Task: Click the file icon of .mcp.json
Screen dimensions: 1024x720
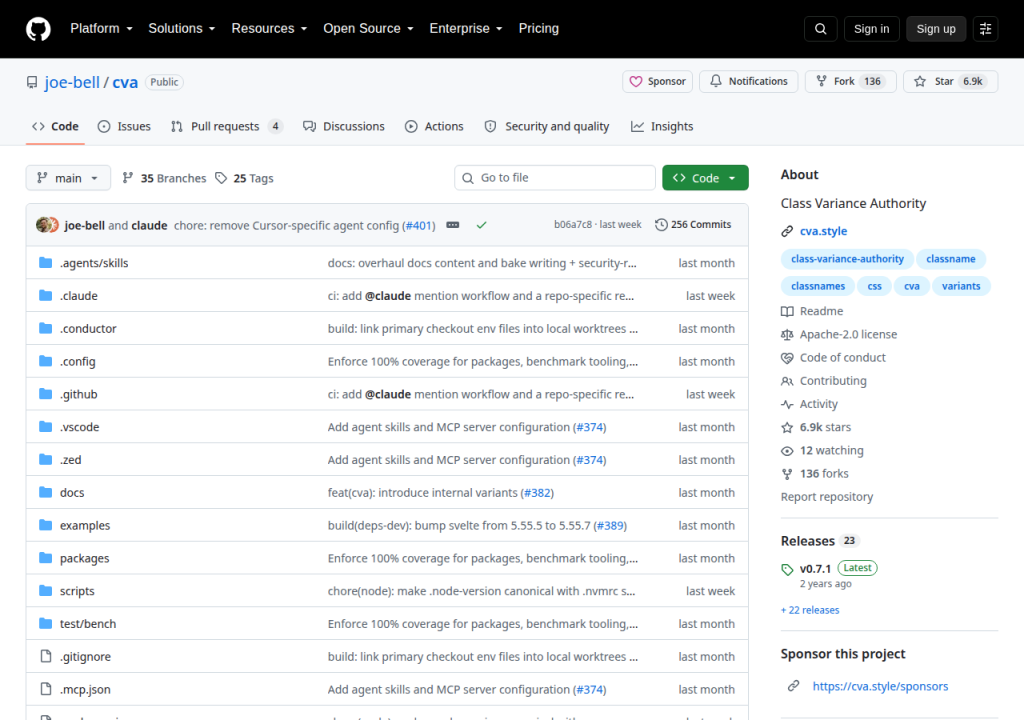Action: (46, 689)
